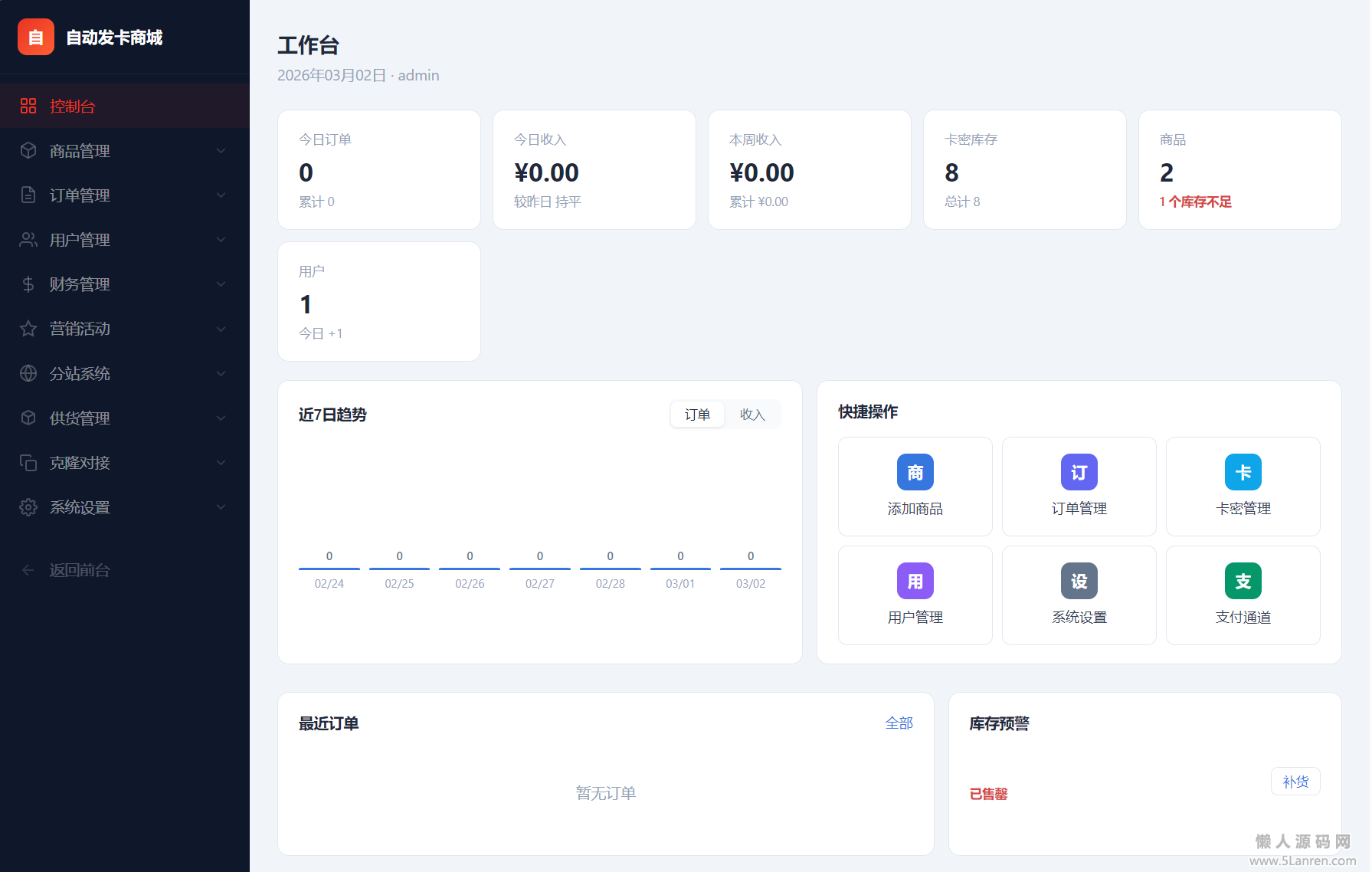Screen dimensions: 1372x872
Task: Click the 营销活动 star icon
Action: tap(28, 329)
